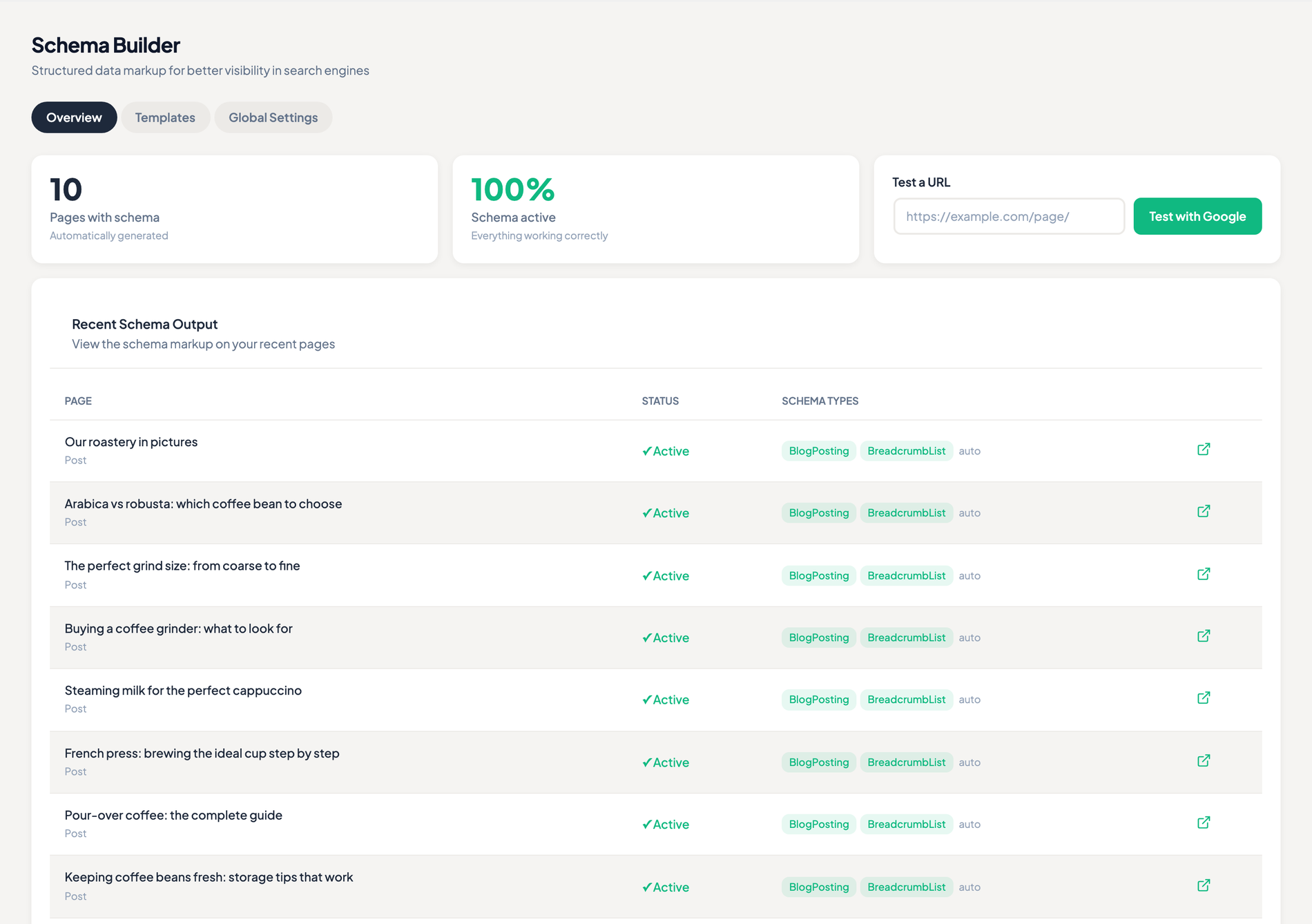
Task: Select 'French press: brewing the ideal cup step by step'
Action: coord(202,753)
